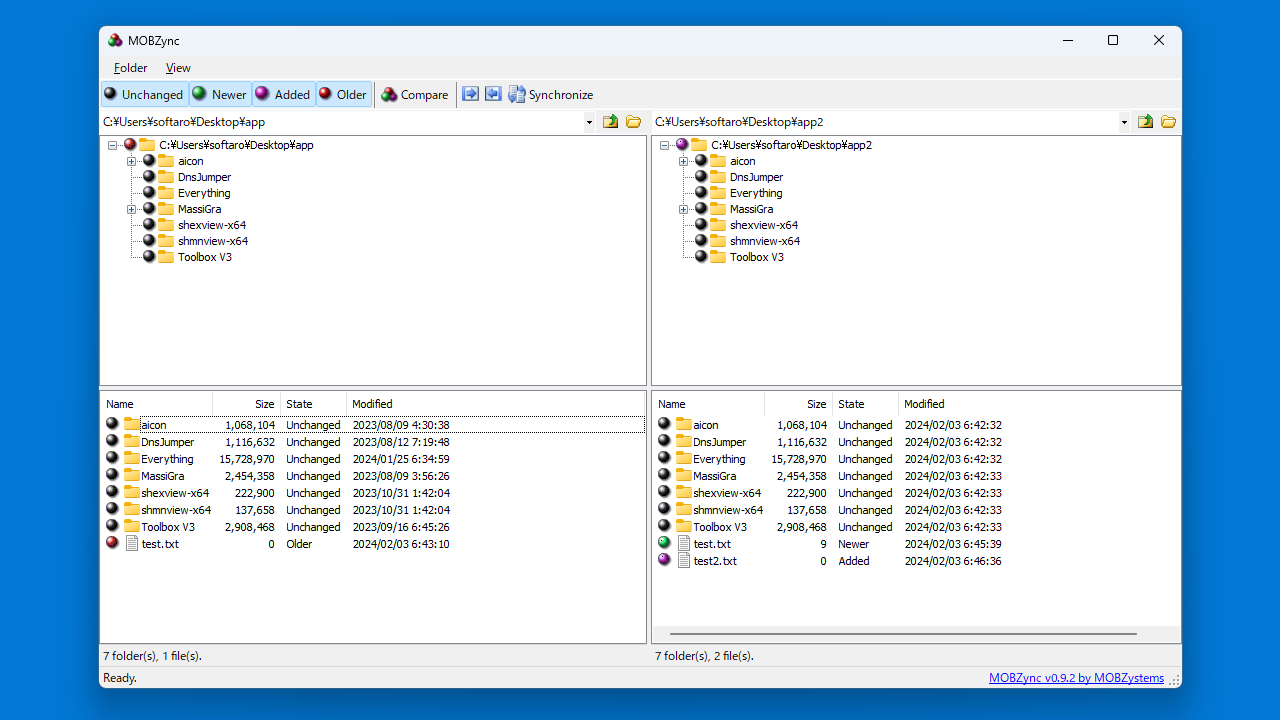Click the right list horizontal scrollbar

(x=903, y=634)
